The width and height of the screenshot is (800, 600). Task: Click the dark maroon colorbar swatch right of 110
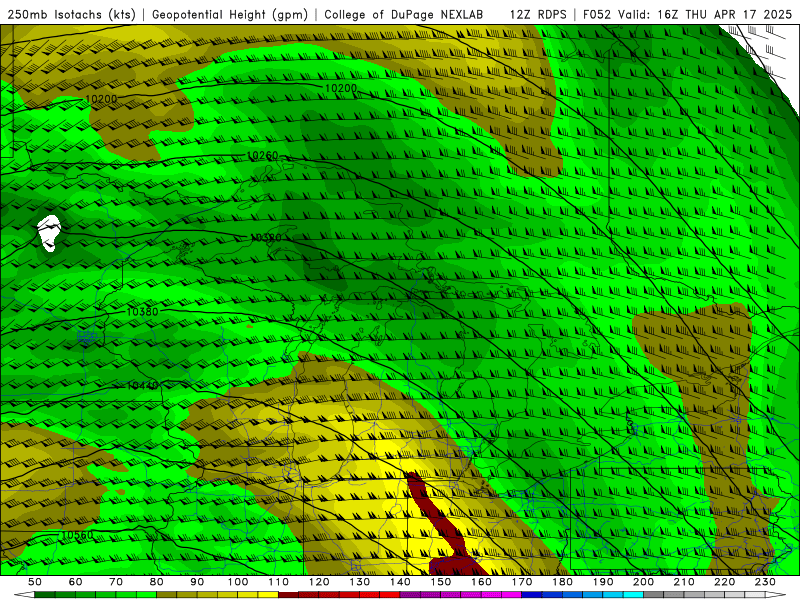coord(288,595)
